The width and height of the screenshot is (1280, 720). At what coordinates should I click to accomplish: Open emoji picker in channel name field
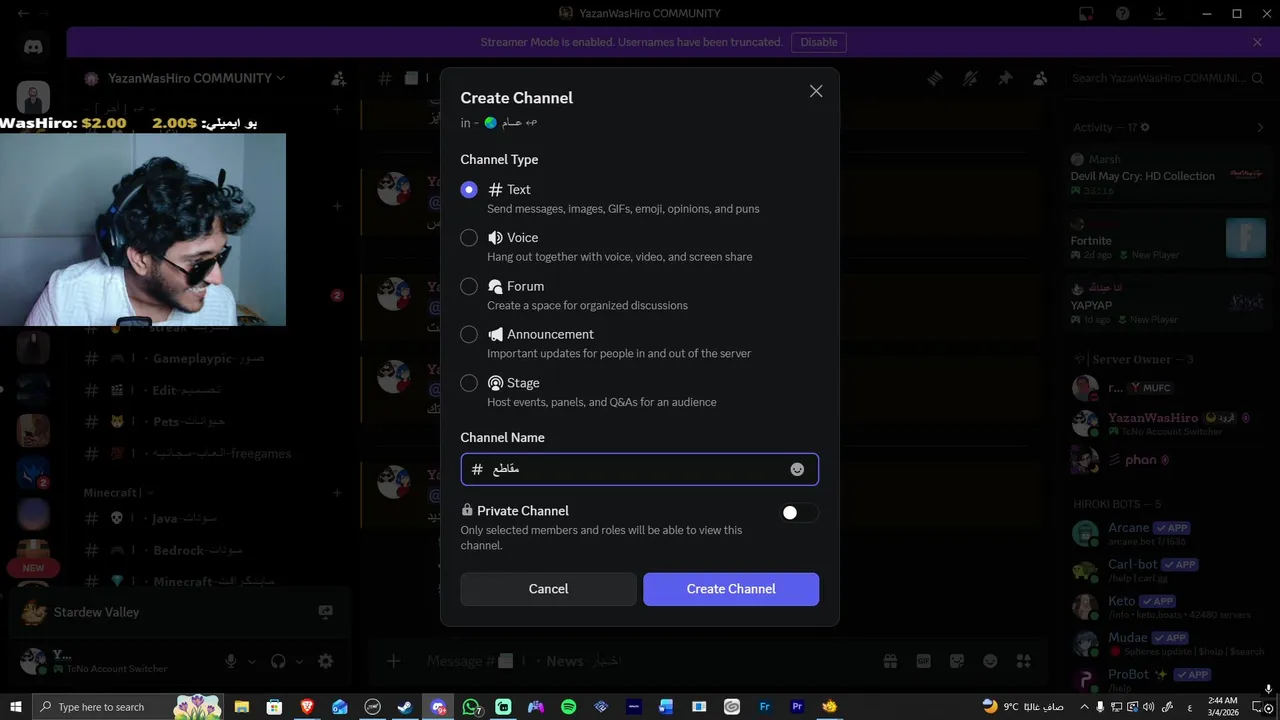[x=797, y=469]
